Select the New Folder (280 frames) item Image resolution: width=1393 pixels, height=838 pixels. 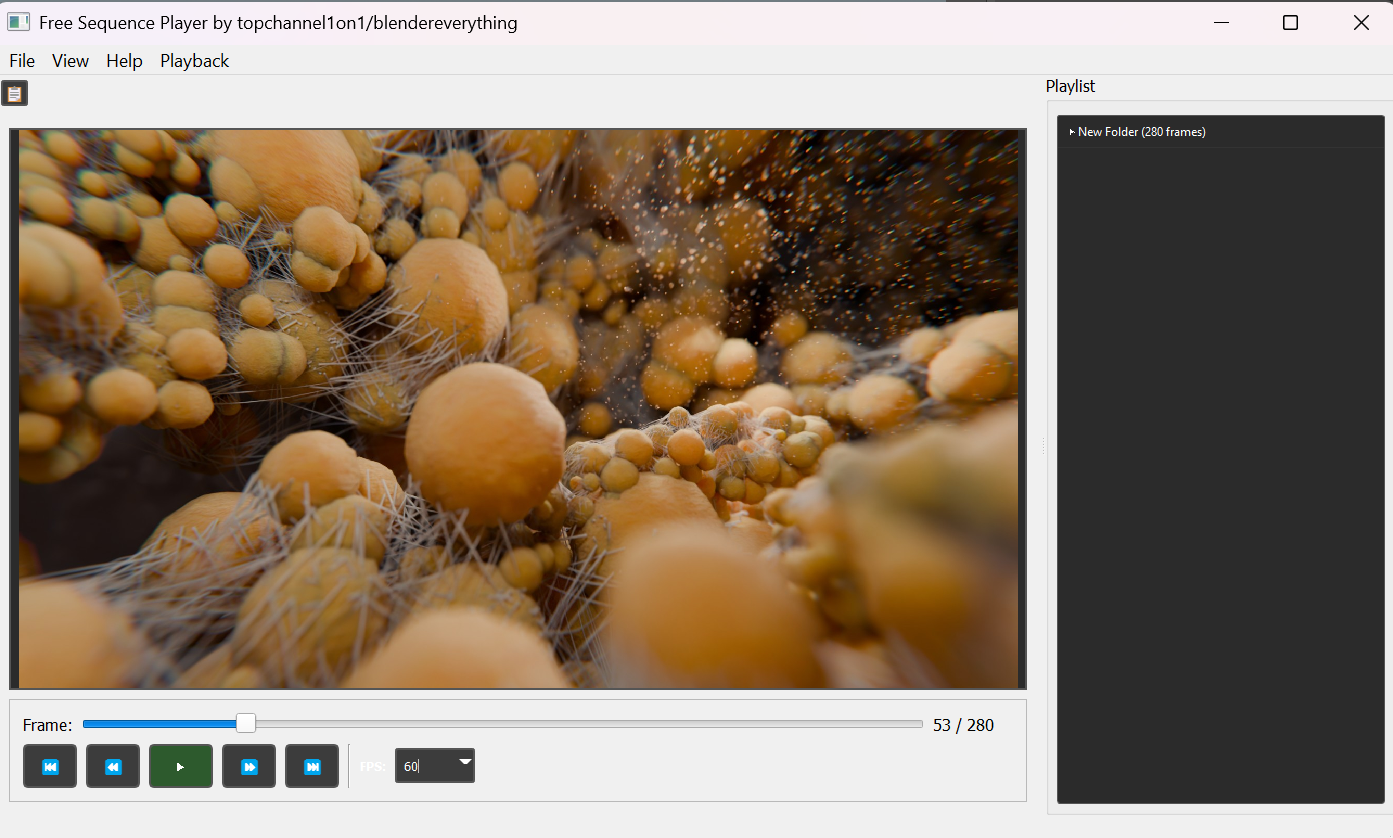(1140, 131)
